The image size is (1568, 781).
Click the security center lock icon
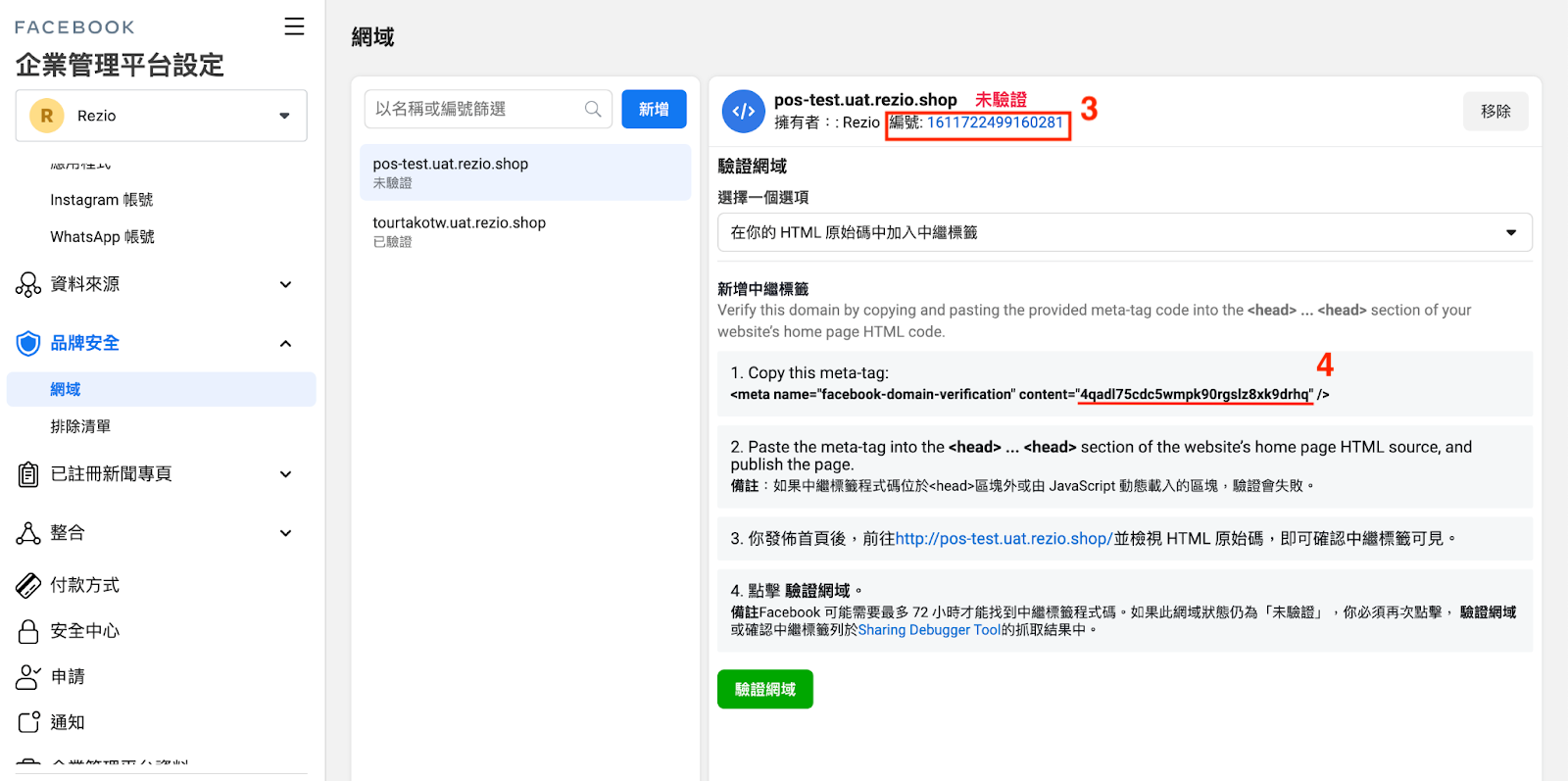[28, 631]
